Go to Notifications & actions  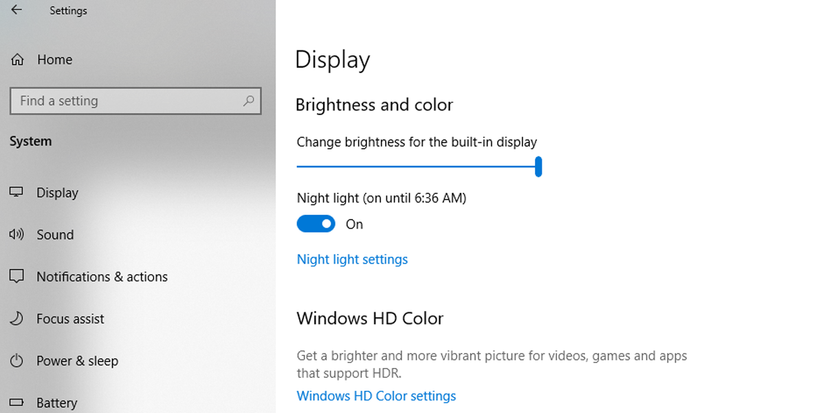coord(102,277)
